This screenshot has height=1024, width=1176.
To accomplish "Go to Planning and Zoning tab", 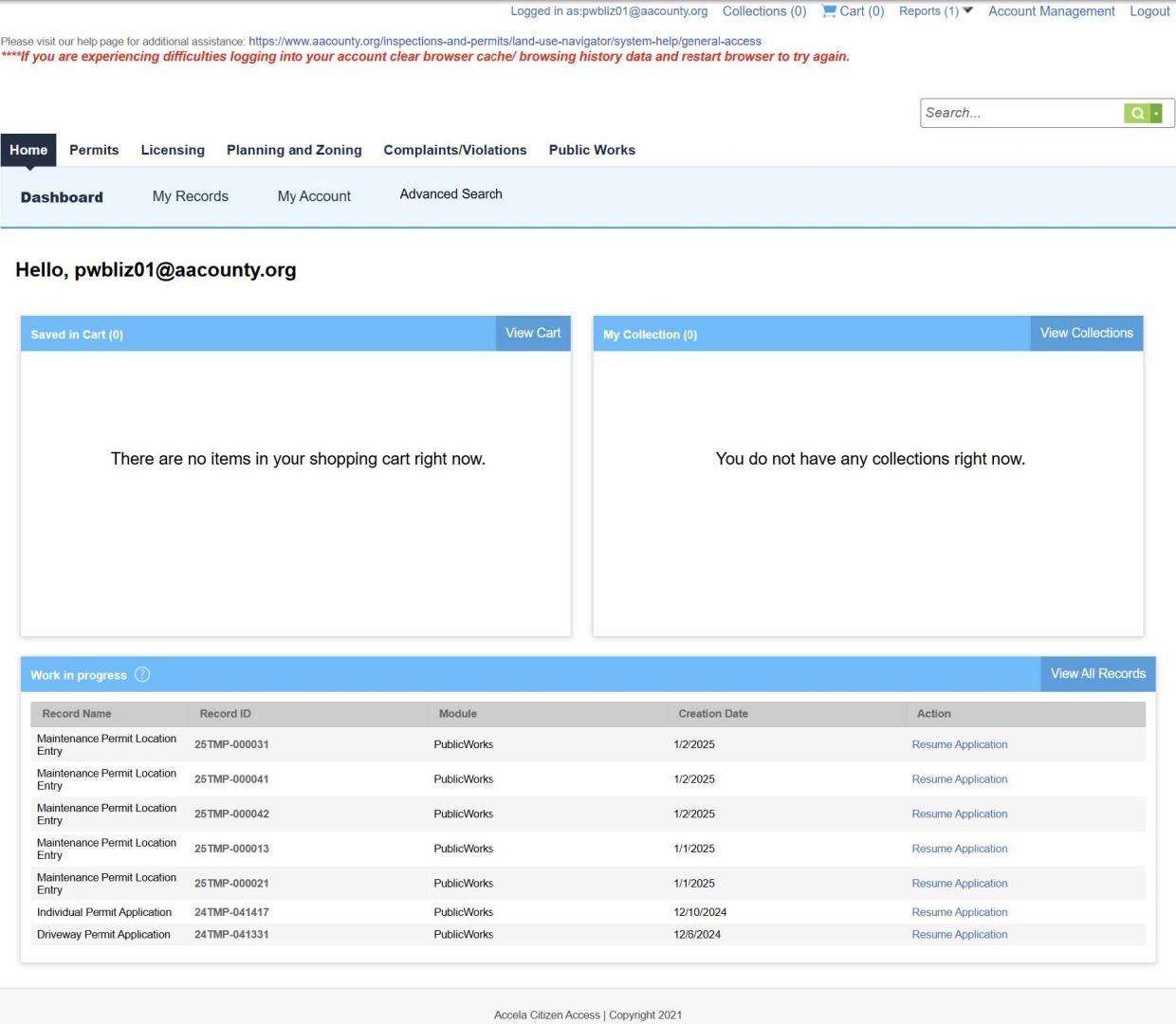I will coord(294,150).
